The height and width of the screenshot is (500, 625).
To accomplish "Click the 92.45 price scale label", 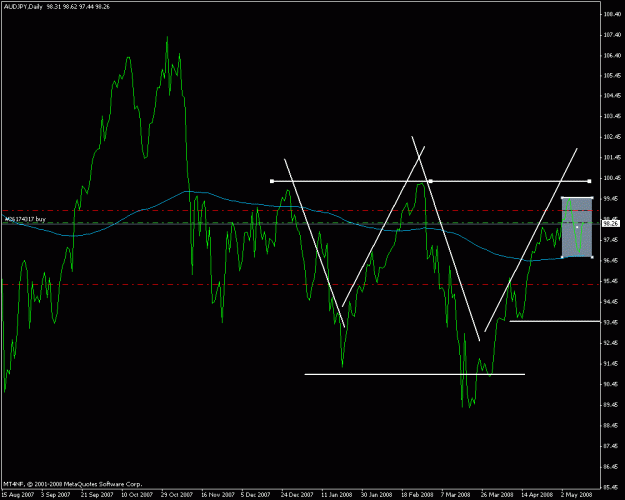I will click(x=612, y=343).
